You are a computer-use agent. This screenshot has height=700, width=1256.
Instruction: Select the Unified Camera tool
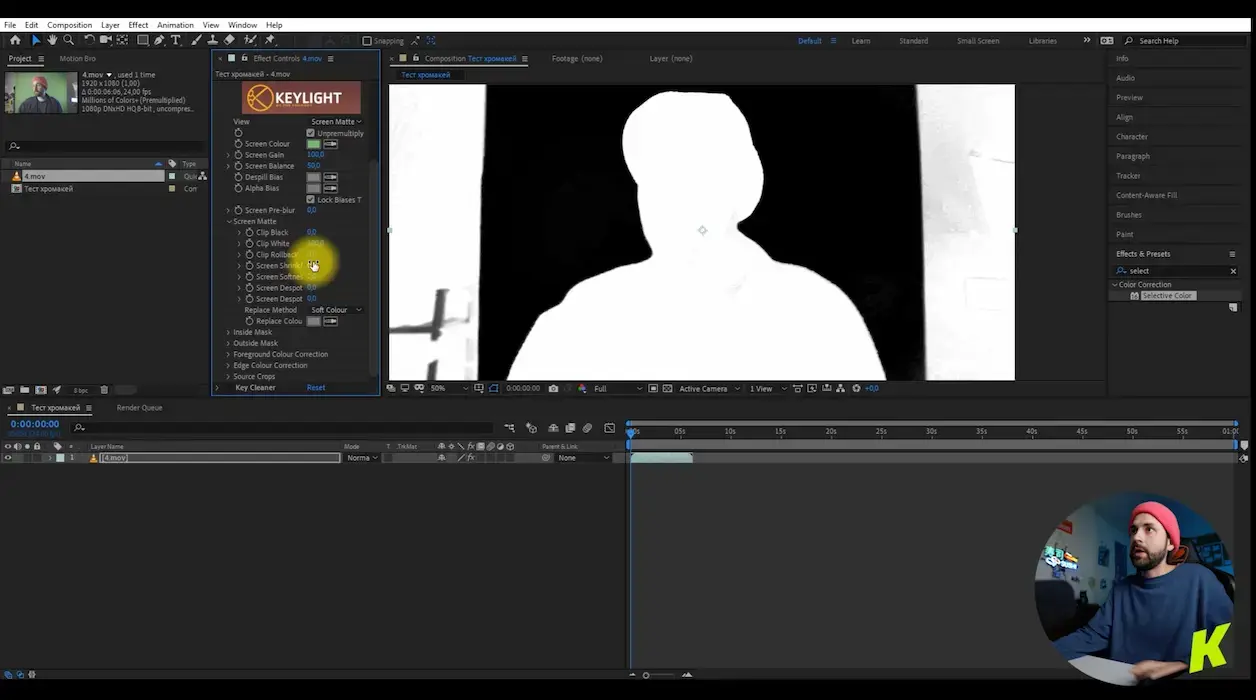(x=106, y=40)
